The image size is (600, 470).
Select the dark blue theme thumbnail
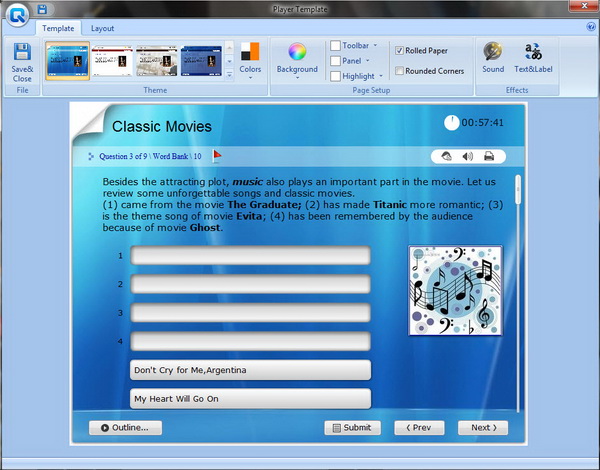[x=200, y=60]
